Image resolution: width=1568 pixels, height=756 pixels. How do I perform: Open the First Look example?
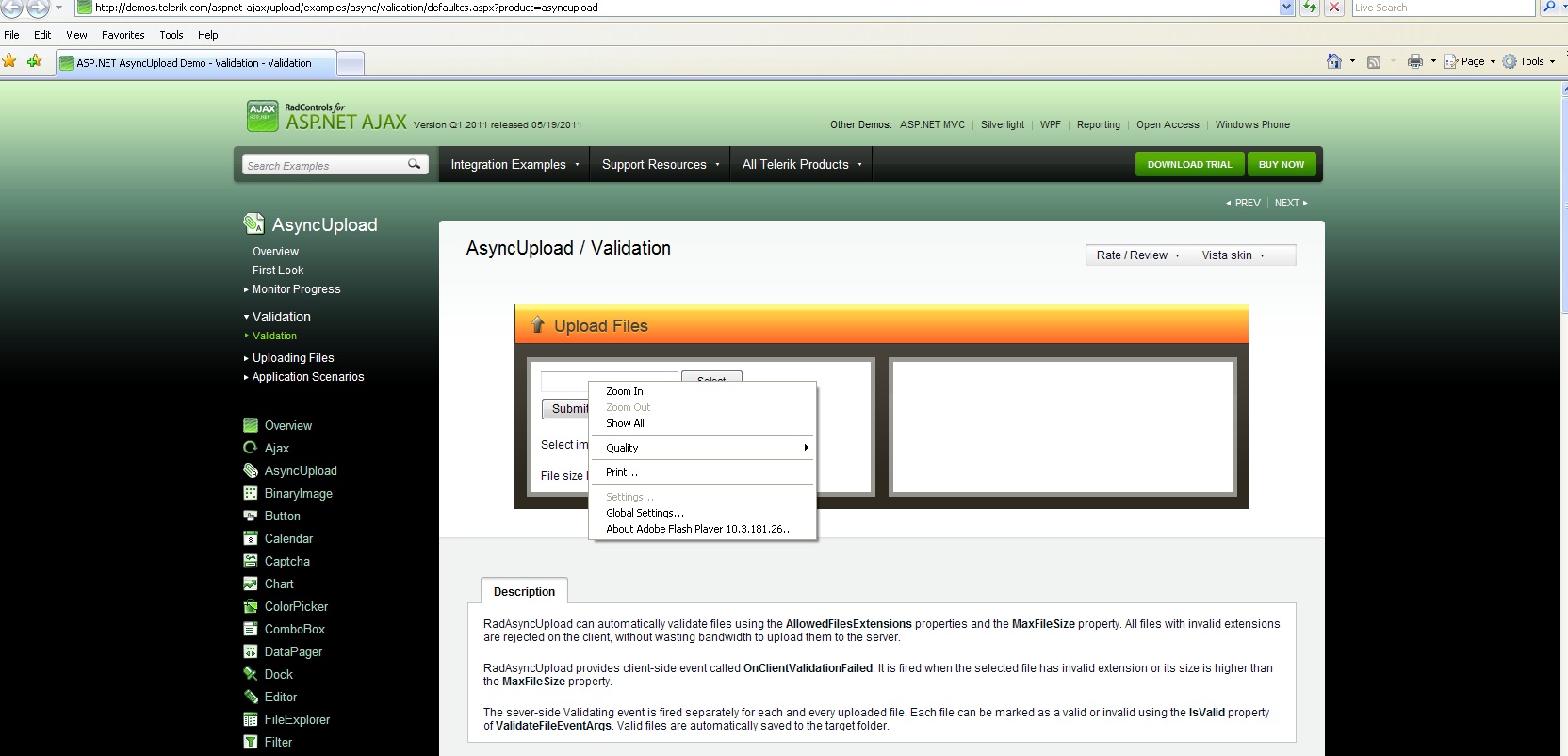click(278, 271)
